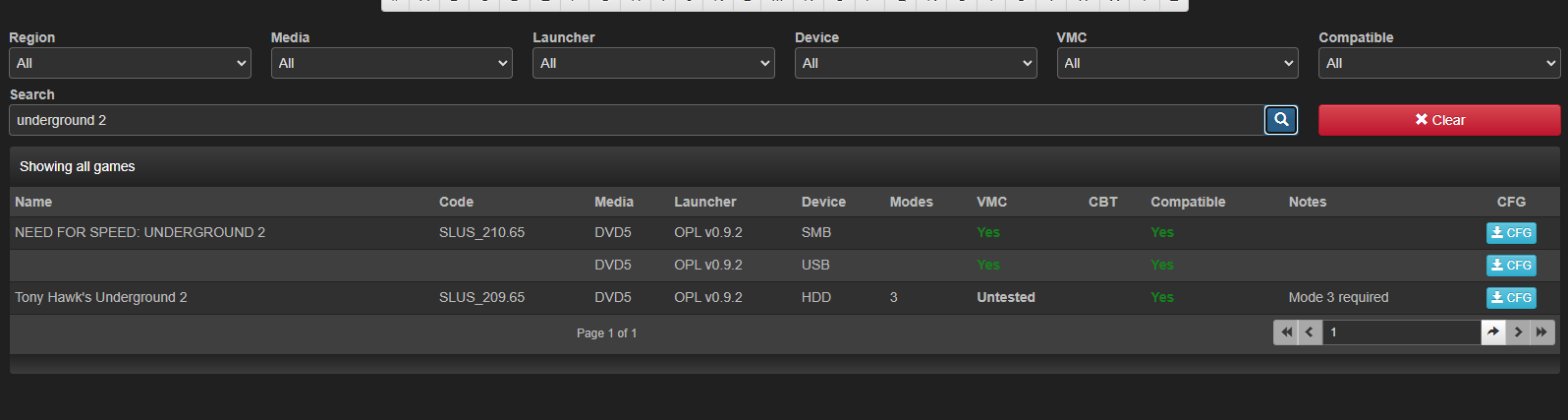1568x420 pixels.
Task: Click DVD5 in the Tony Hawk row
Action: (x=613, y=298)
